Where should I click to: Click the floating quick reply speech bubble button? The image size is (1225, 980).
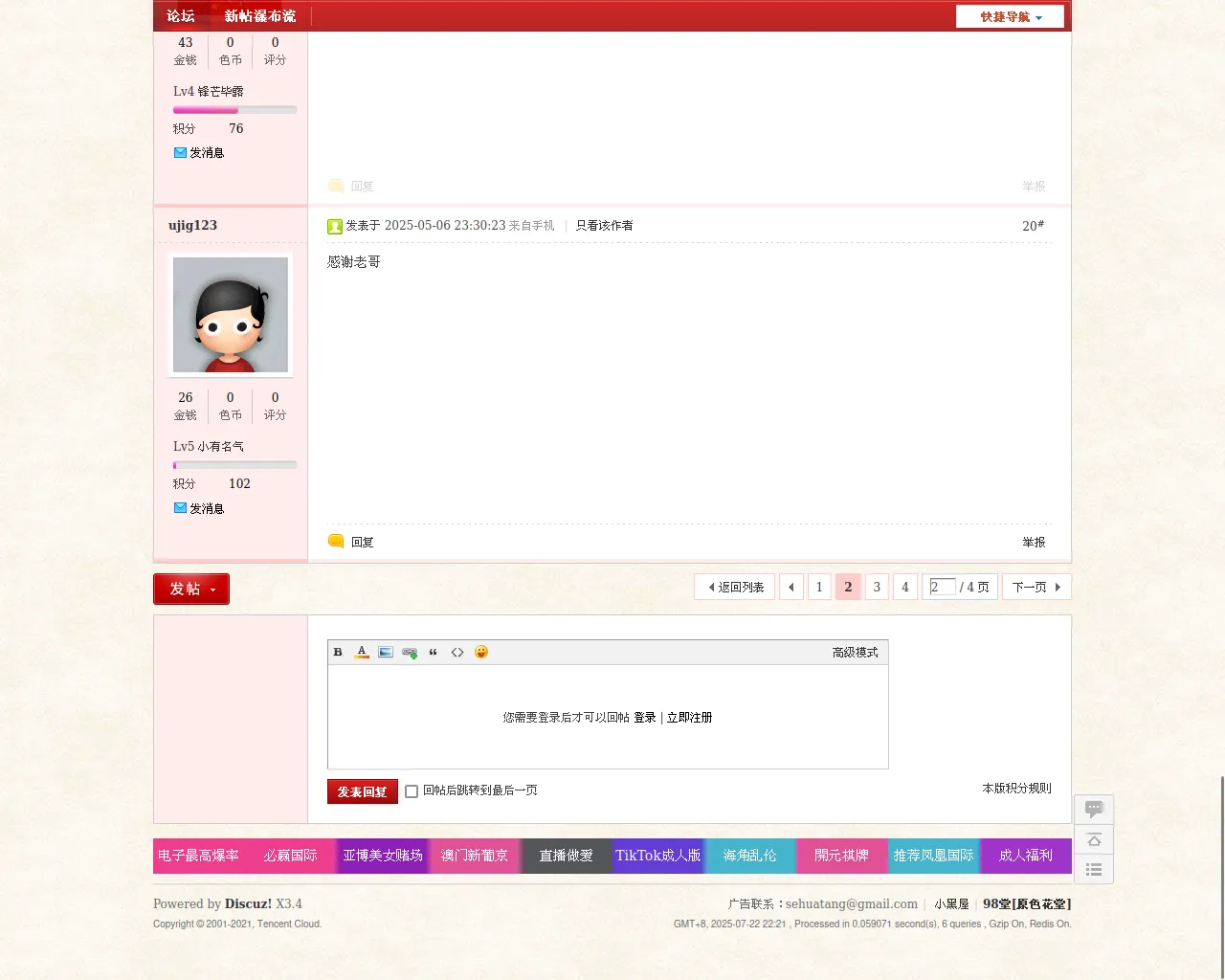(1094, 810)
